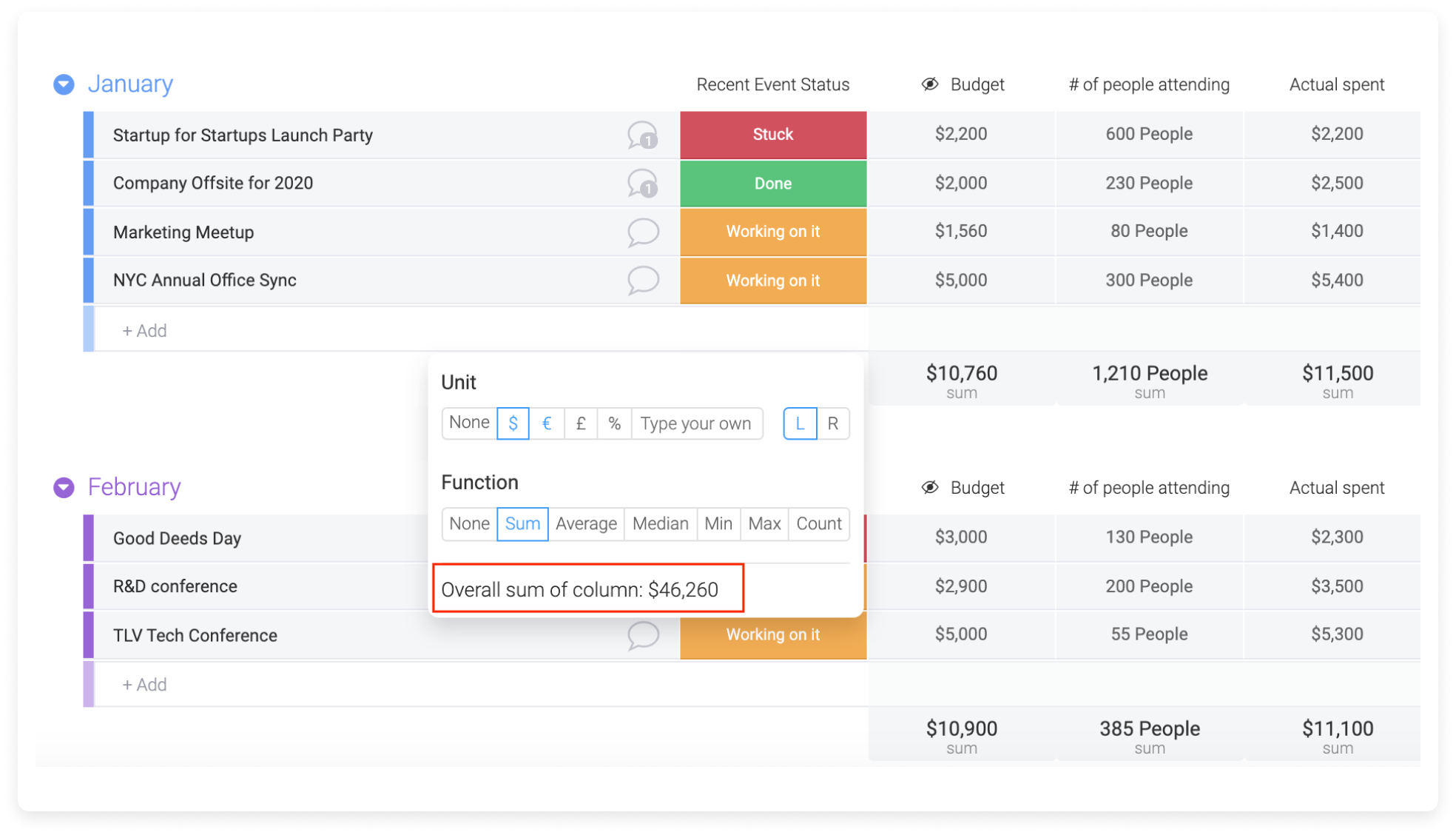Select the Median function
This screenshot has width=1456, height=835.
click(x=661, y=523)
